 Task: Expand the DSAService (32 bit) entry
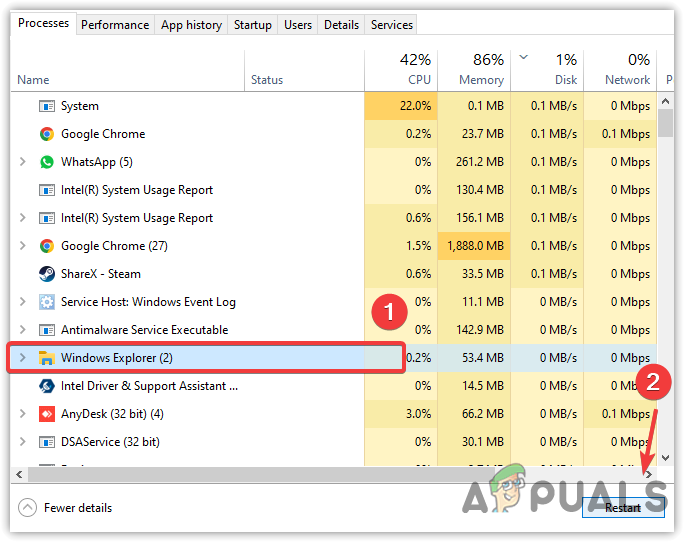point(23,442)
